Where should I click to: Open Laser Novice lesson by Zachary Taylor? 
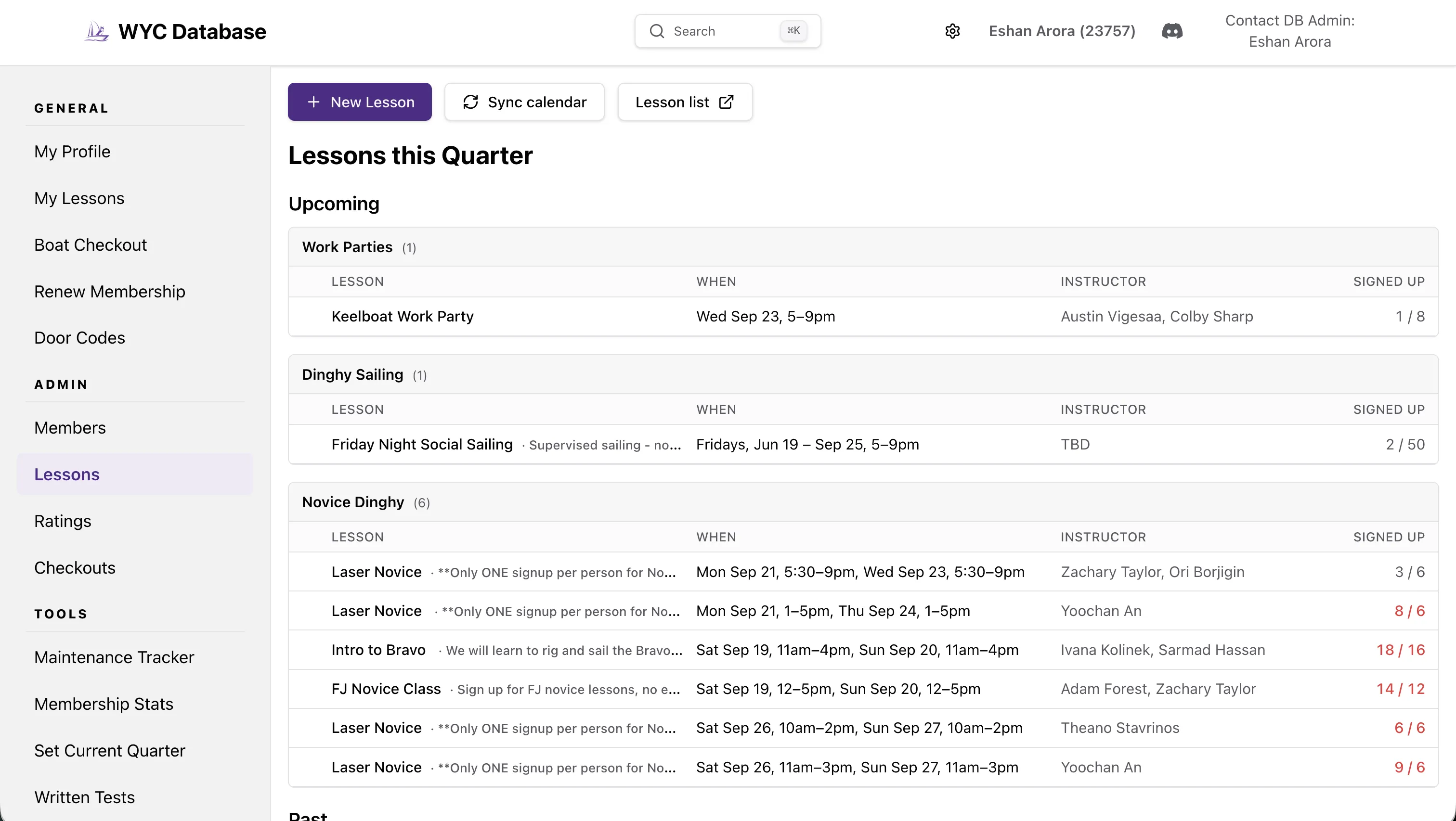click(x=863, y=572)
